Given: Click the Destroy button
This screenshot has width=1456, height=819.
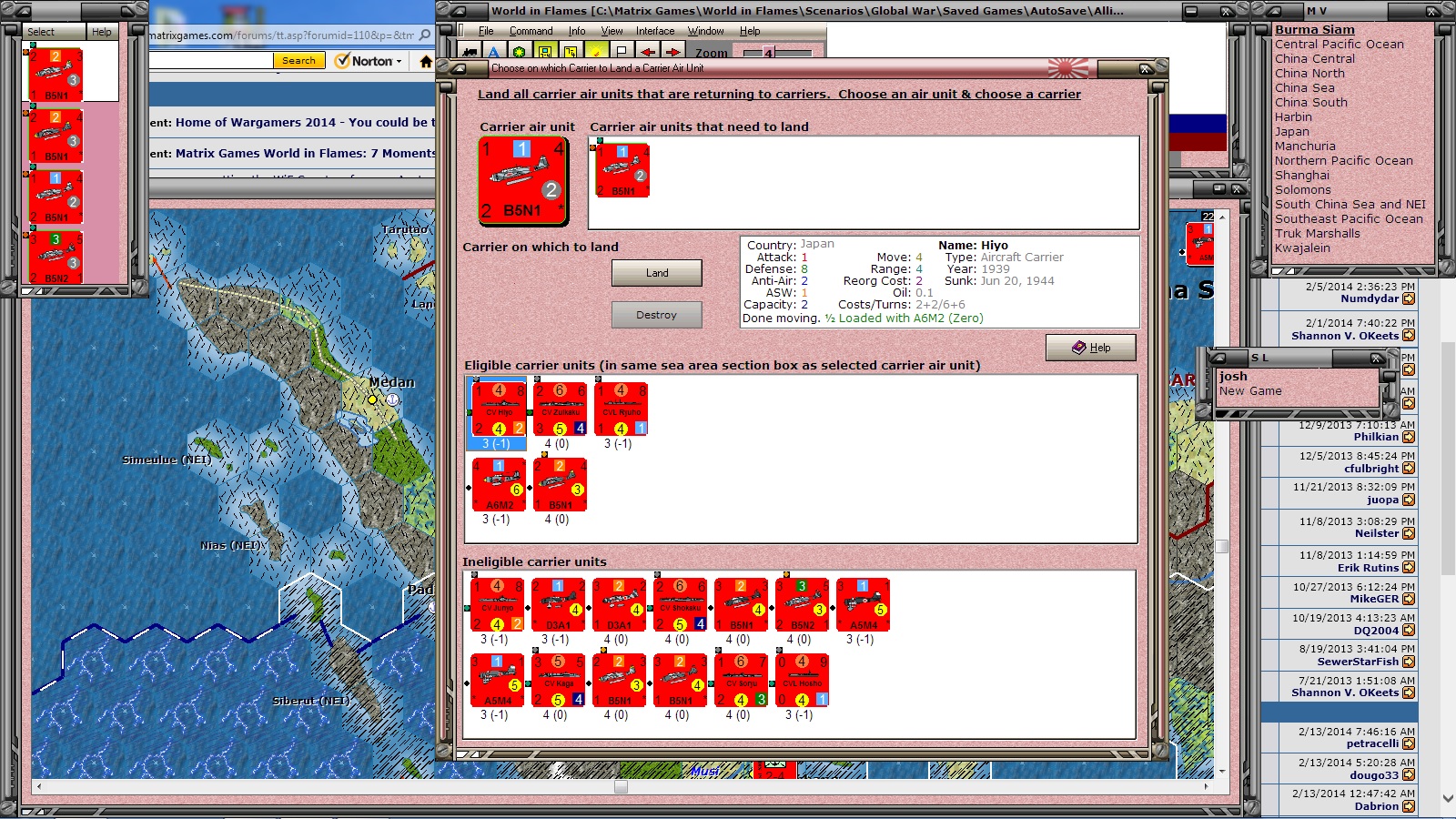Looking at the screenshot, I should [x=656, y=315].
